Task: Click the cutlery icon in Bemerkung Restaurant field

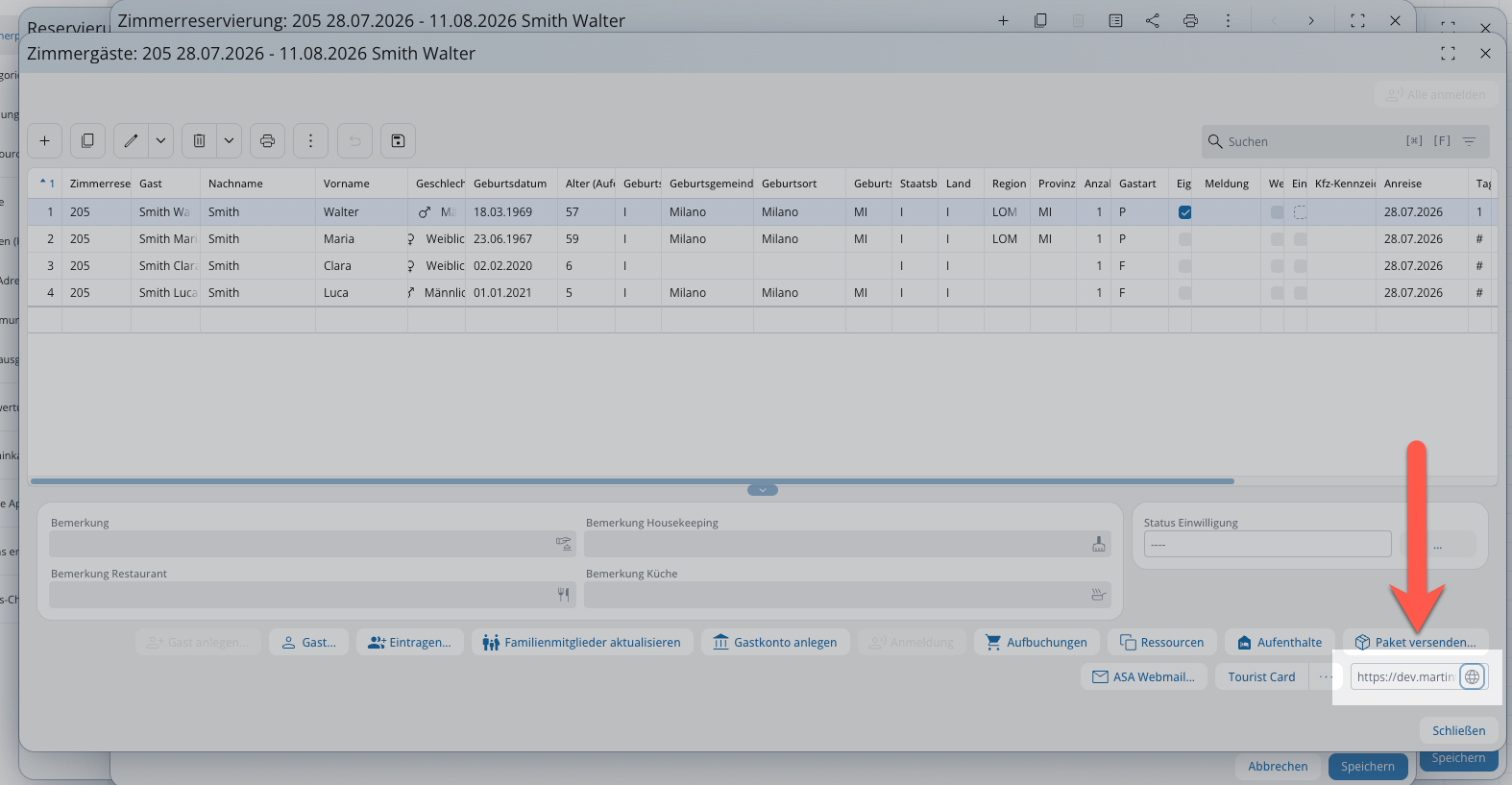Action: (563, 595)
